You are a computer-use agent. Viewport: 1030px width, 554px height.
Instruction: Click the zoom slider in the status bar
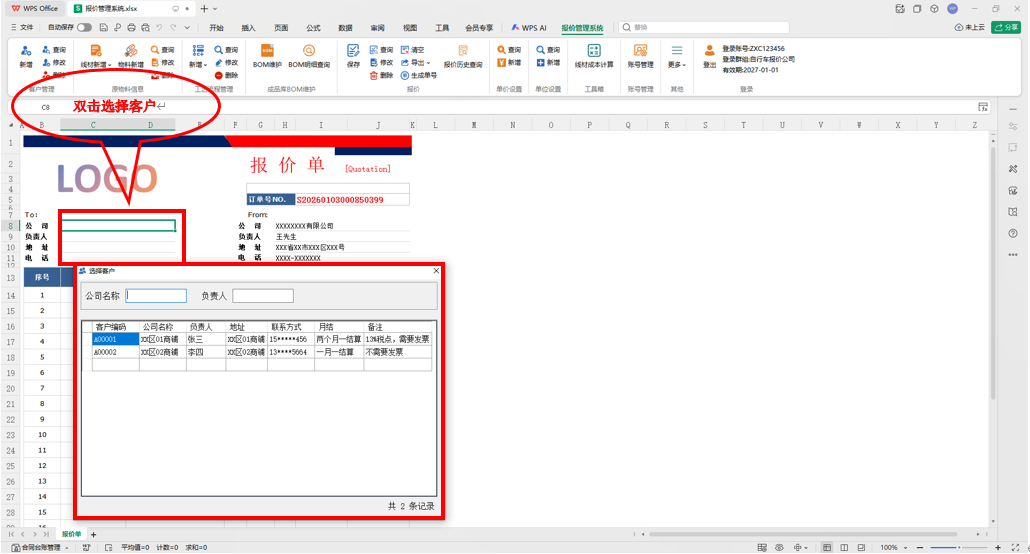(x=959, y=547)
